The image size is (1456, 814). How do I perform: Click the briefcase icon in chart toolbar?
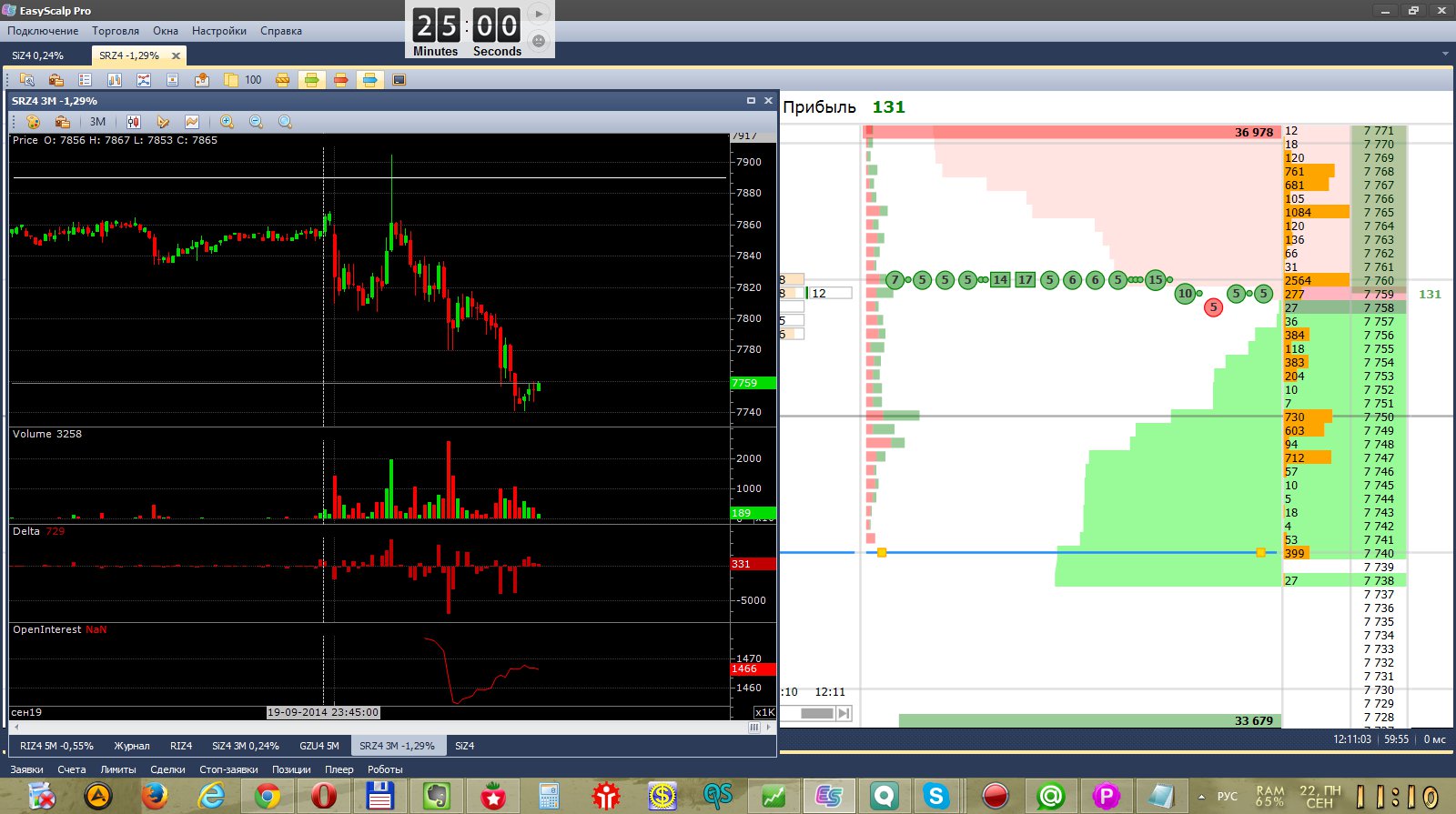63,122
